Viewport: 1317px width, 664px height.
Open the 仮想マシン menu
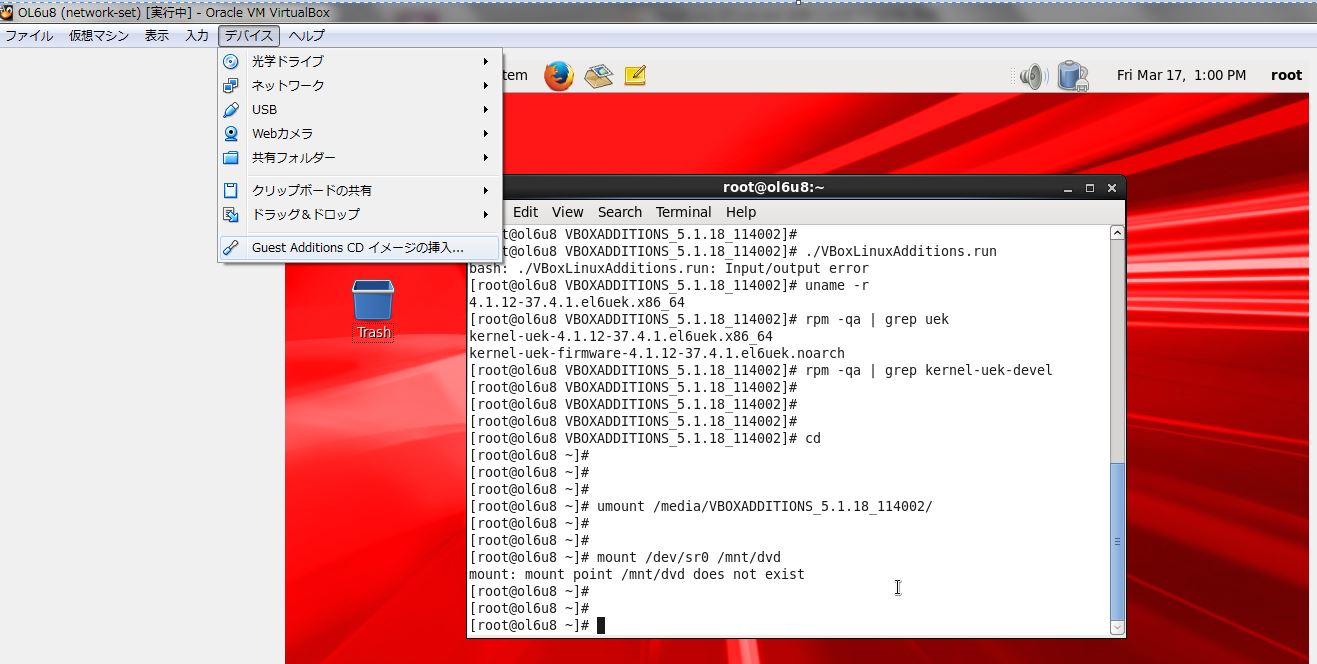pos(97,35)
